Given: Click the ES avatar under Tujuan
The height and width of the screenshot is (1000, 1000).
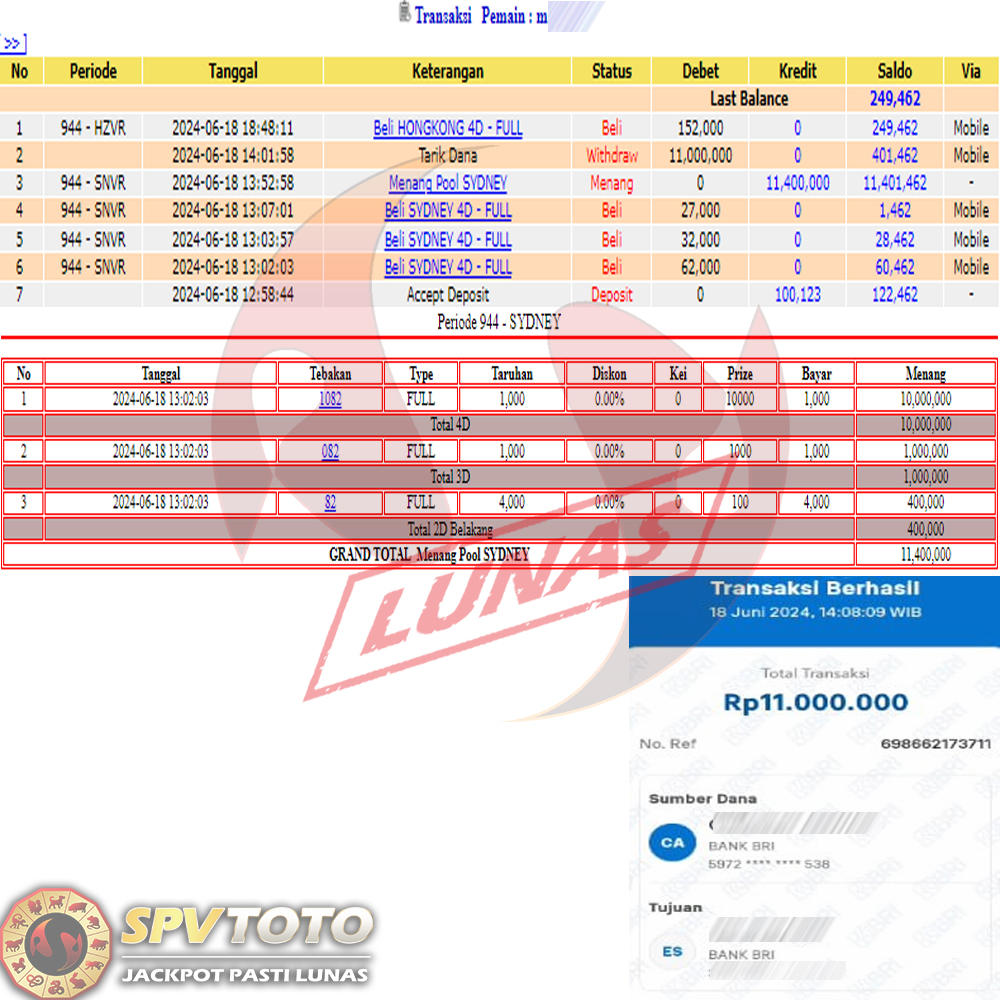Looking at the screenshot, I should pos(673,951).
